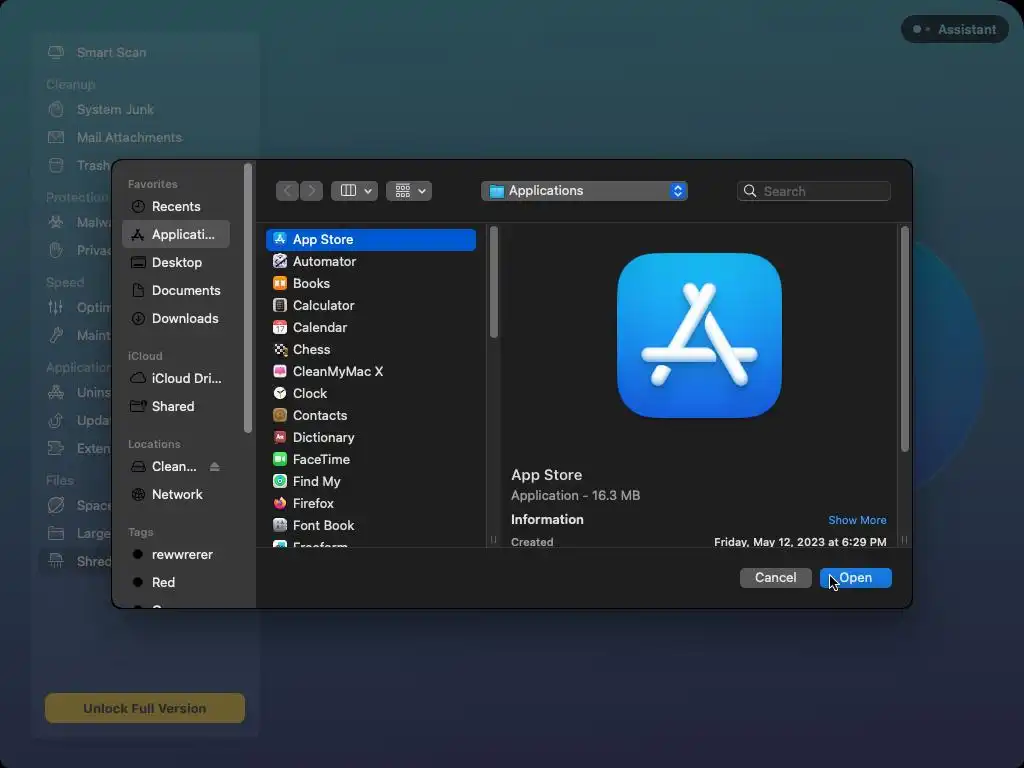Screen dimensions: 1024x768
Task: Open Recents in Favorites sidebar
Action: click(176, 206)
